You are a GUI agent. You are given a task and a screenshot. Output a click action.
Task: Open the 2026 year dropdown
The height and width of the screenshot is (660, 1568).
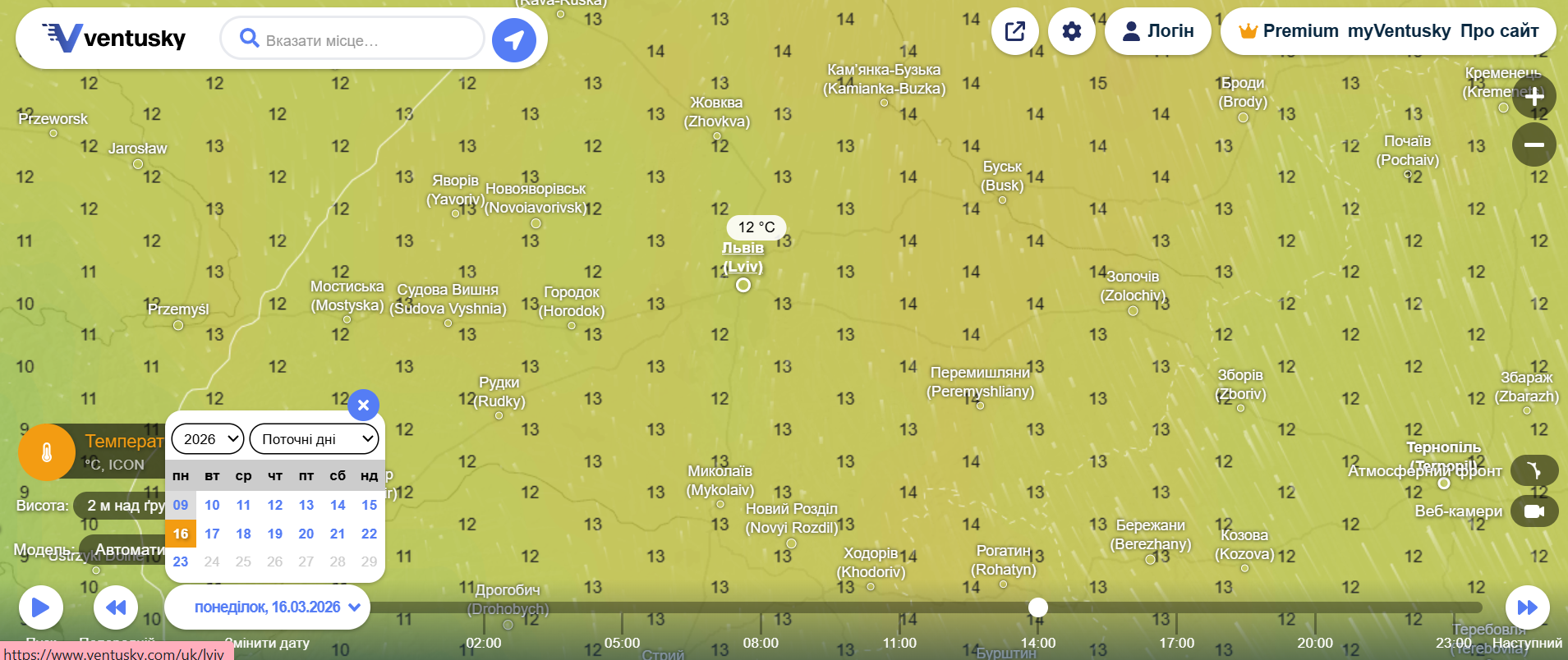(x=208, y=439)
